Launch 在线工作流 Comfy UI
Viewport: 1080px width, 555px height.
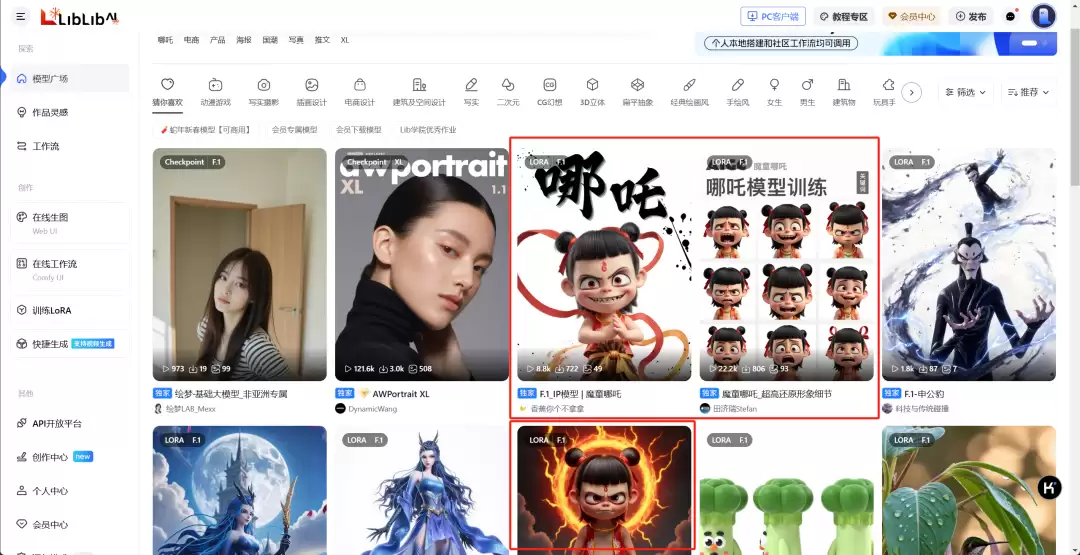(x=70, y=269)
